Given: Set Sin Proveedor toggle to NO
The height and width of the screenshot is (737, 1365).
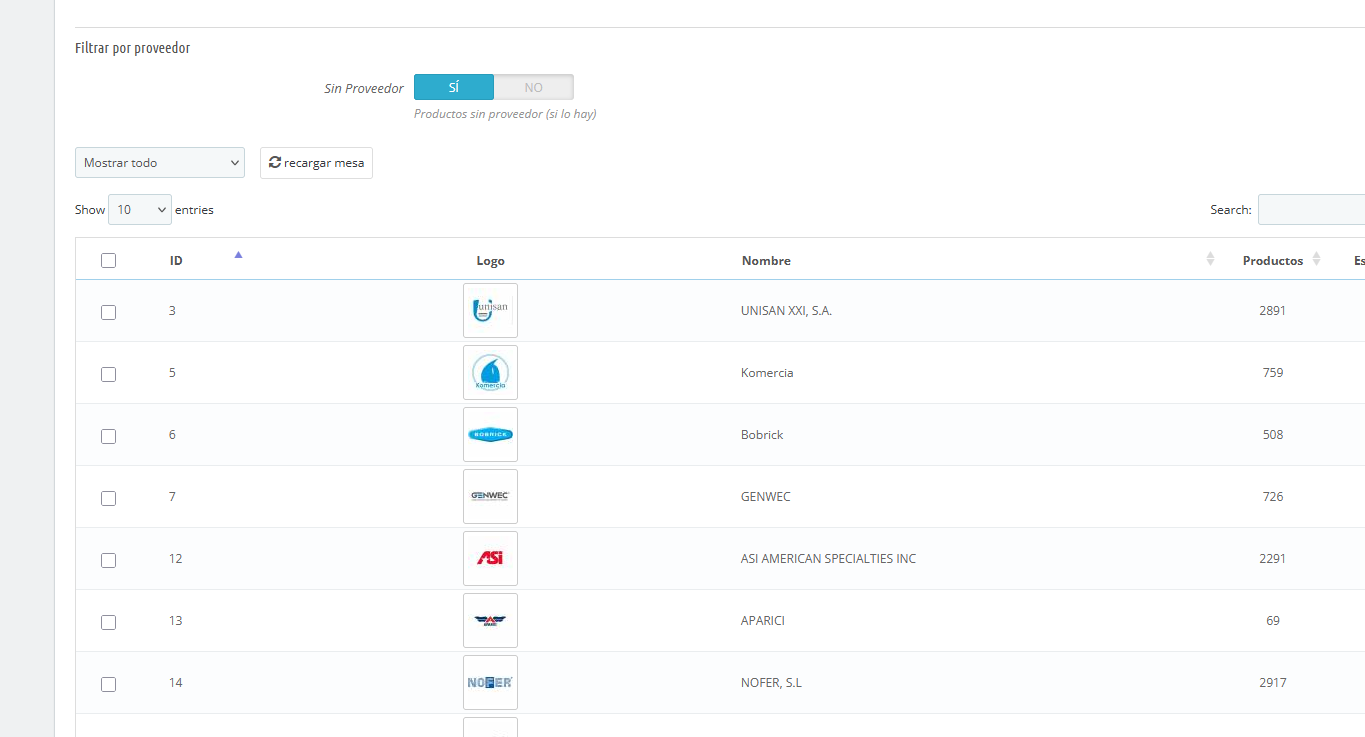Looking at the screenshot, I should pos(534,88).
